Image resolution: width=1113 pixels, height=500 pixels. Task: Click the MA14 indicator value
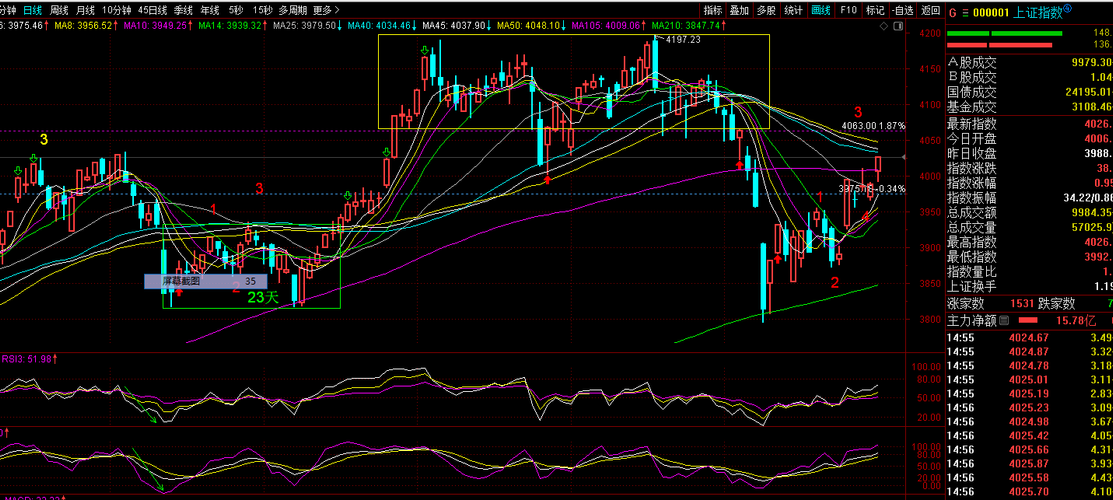point(234,26)
